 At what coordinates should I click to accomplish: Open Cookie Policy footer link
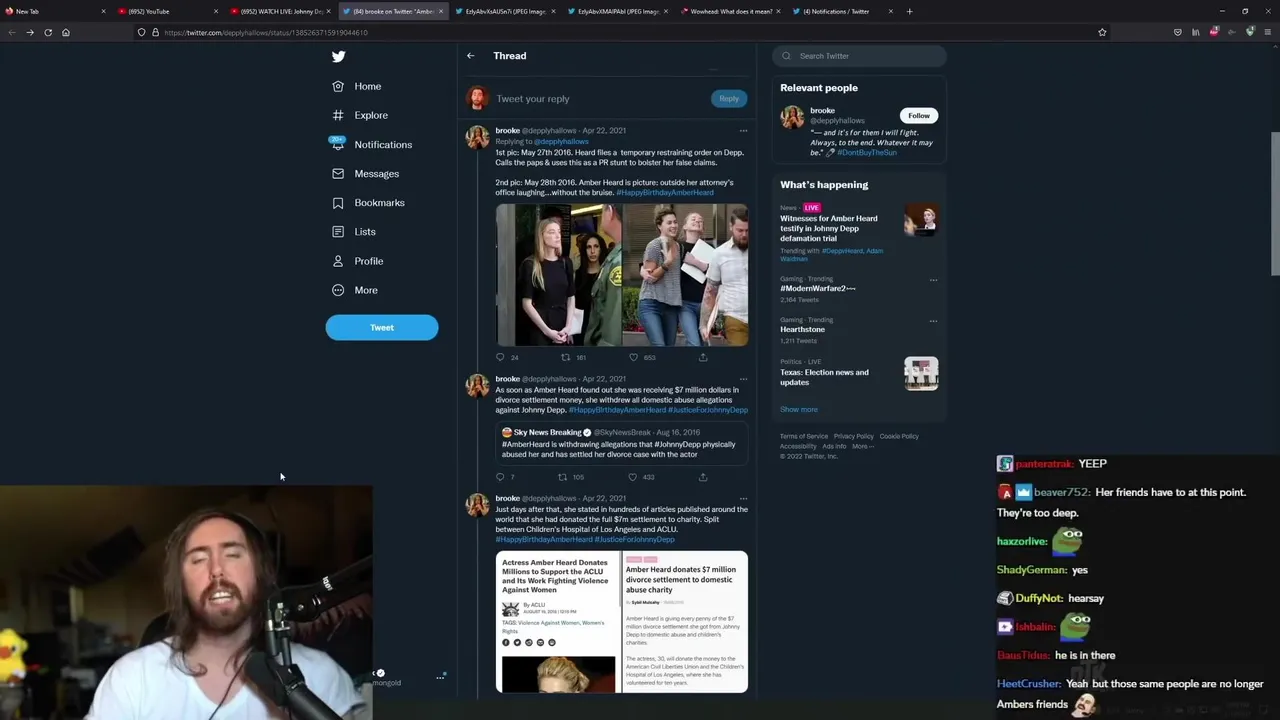[899, 436]
